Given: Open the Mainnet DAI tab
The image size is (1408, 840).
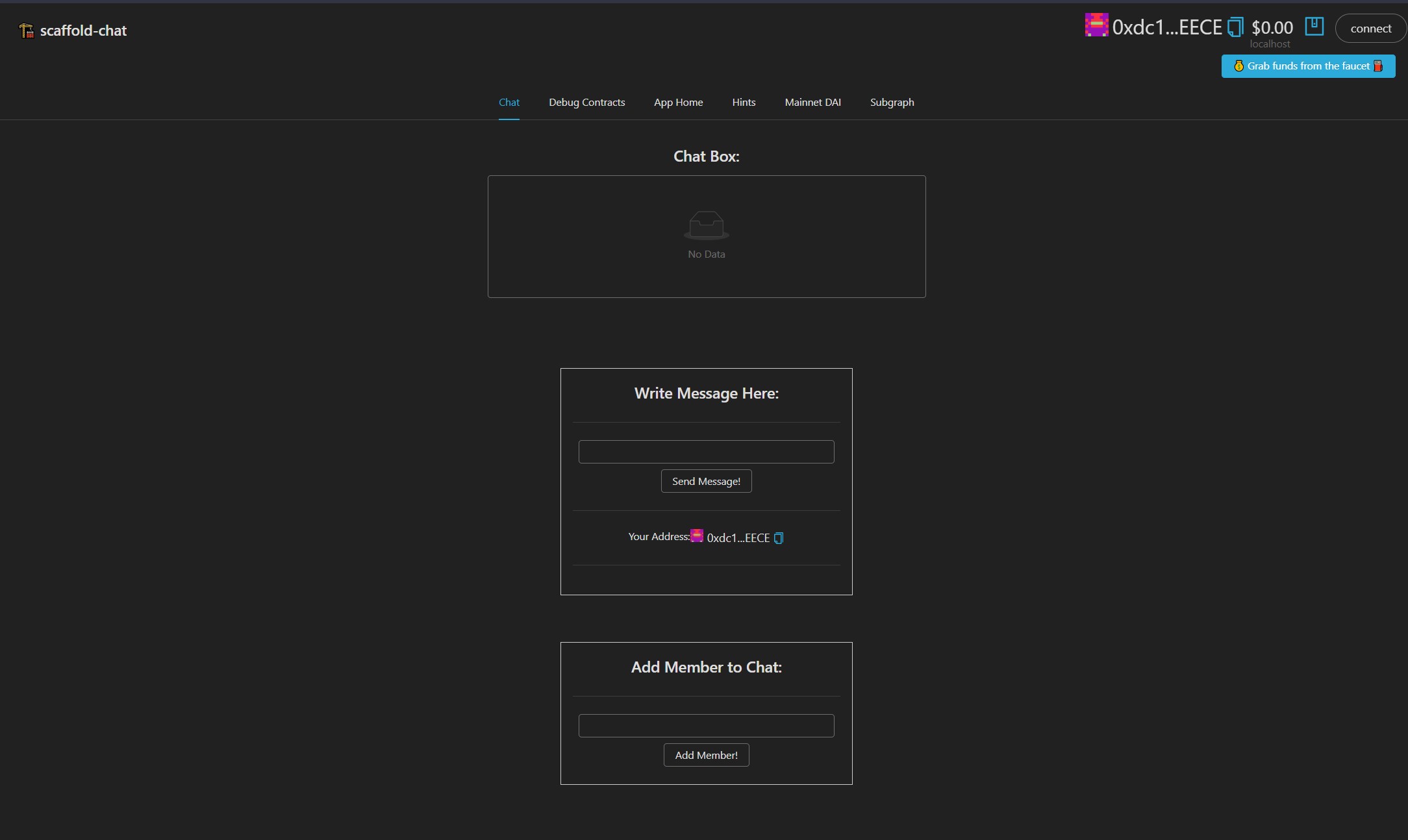Looking at the screenshot, I should (812, 102).
